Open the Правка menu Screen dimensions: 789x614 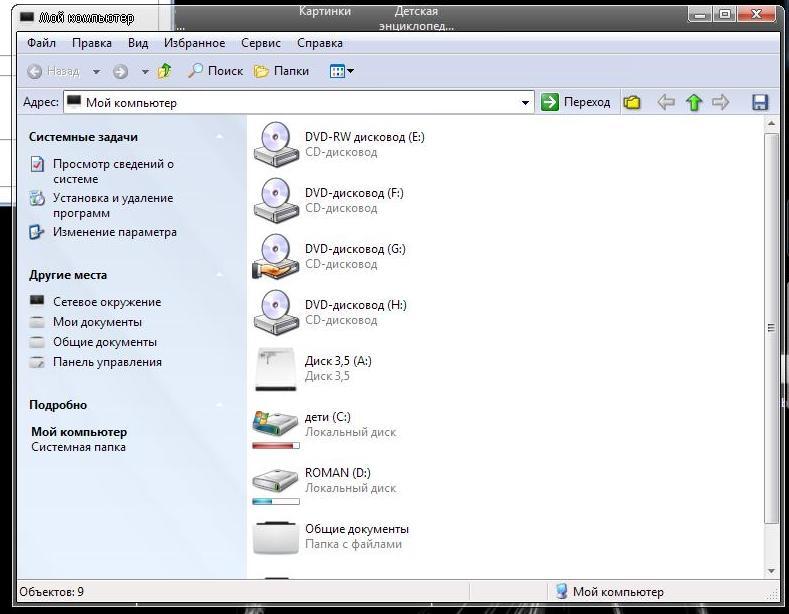point(92,43)
